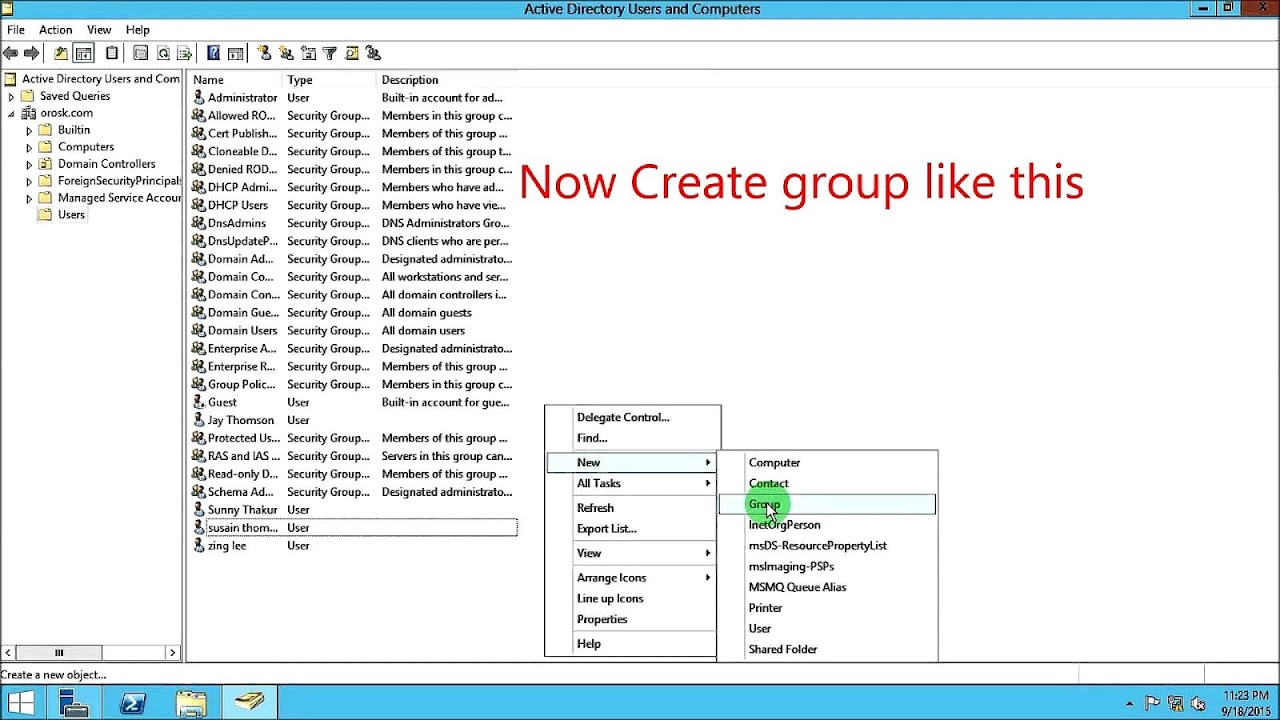
Task: Click the Find Objects toolbar icon
Action: (352, 53)
